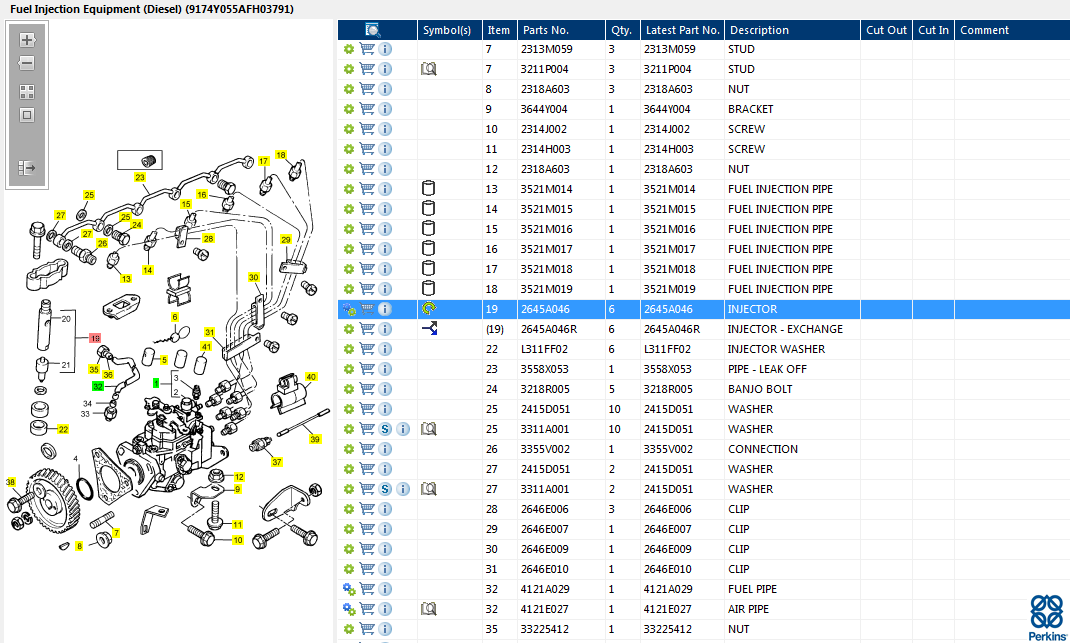1070x643 pixels.
Task: Click canister symbol for part 3521M016
Action: (x=429, y=229)
